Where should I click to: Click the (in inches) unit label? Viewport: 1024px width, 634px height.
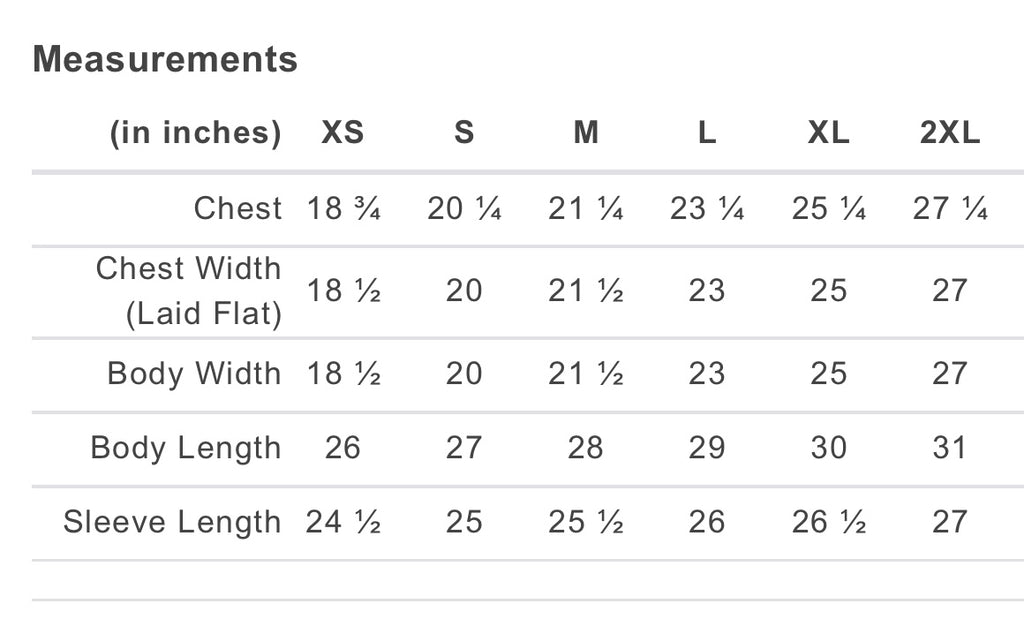(x=195, y=133)
